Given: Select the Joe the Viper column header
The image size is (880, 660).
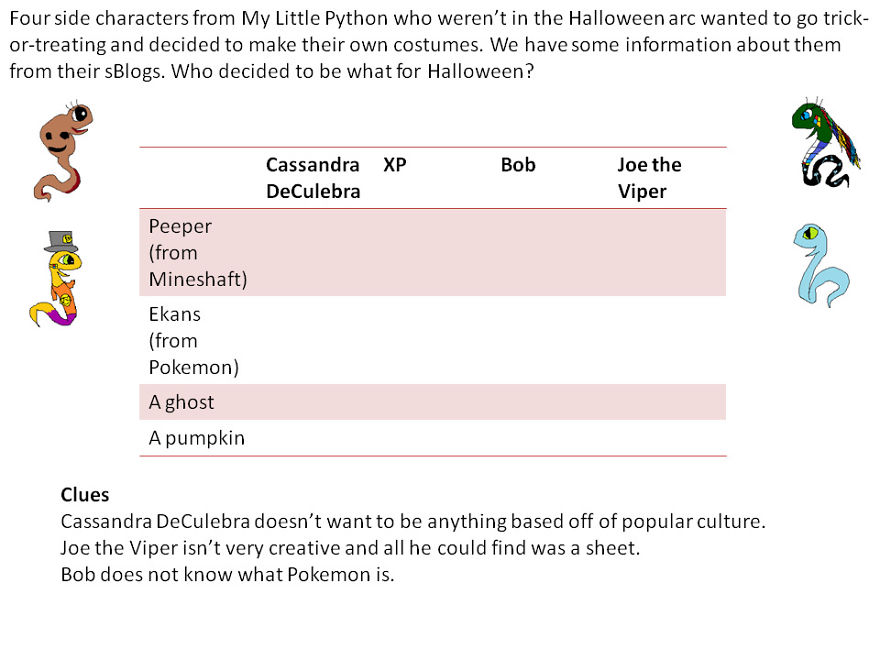Looking at the screenshot, I should point(649,178).
